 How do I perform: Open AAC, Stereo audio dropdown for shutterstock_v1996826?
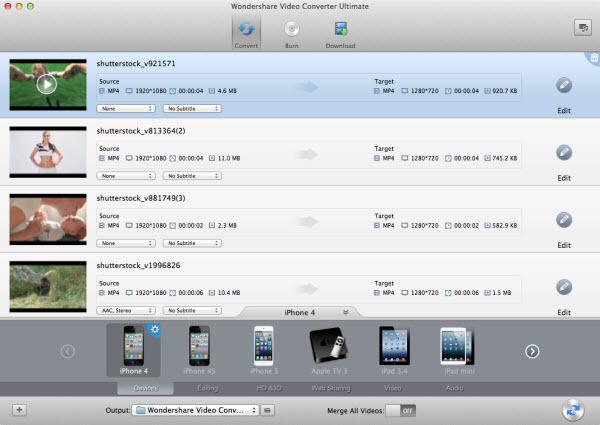tap(126, 310)
